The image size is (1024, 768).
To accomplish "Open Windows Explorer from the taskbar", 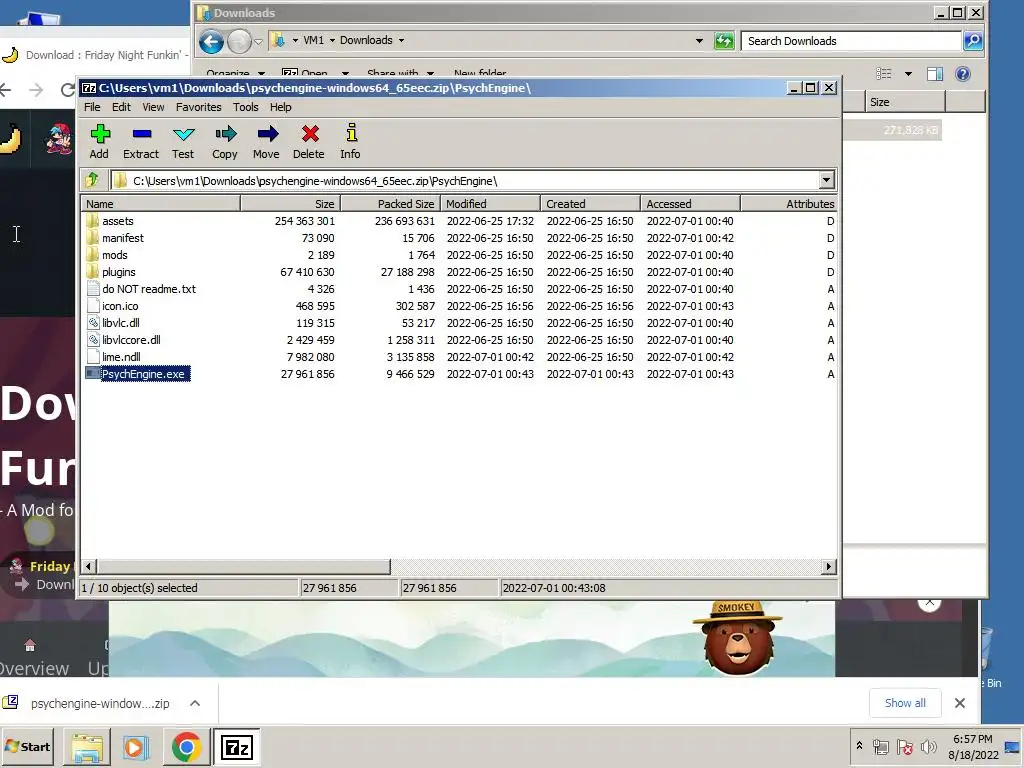I will point(87,747).
